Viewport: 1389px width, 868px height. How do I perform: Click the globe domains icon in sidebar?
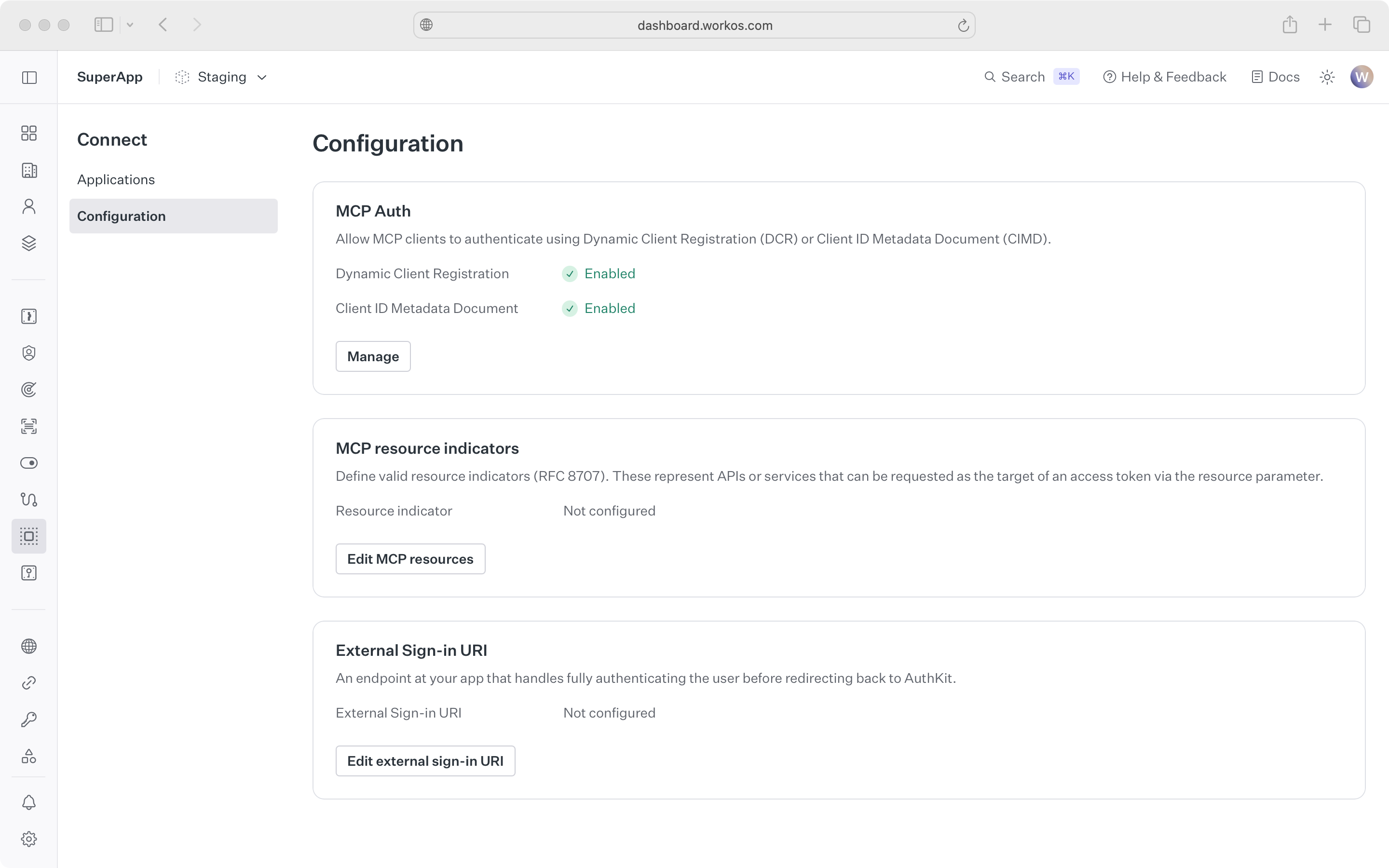coord(29,646)
